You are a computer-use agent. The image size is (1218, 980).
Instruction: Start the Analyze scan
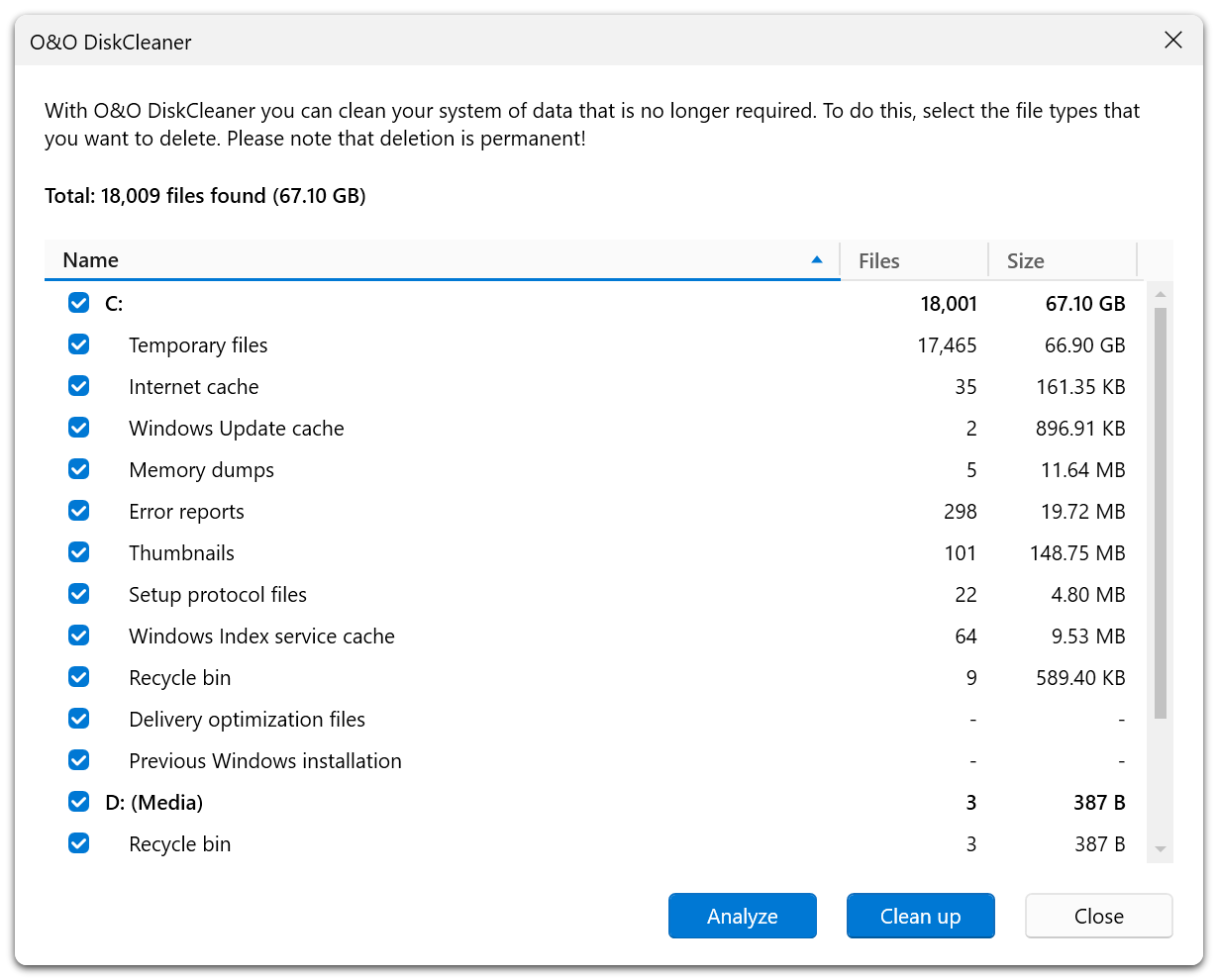pos(742,916)
